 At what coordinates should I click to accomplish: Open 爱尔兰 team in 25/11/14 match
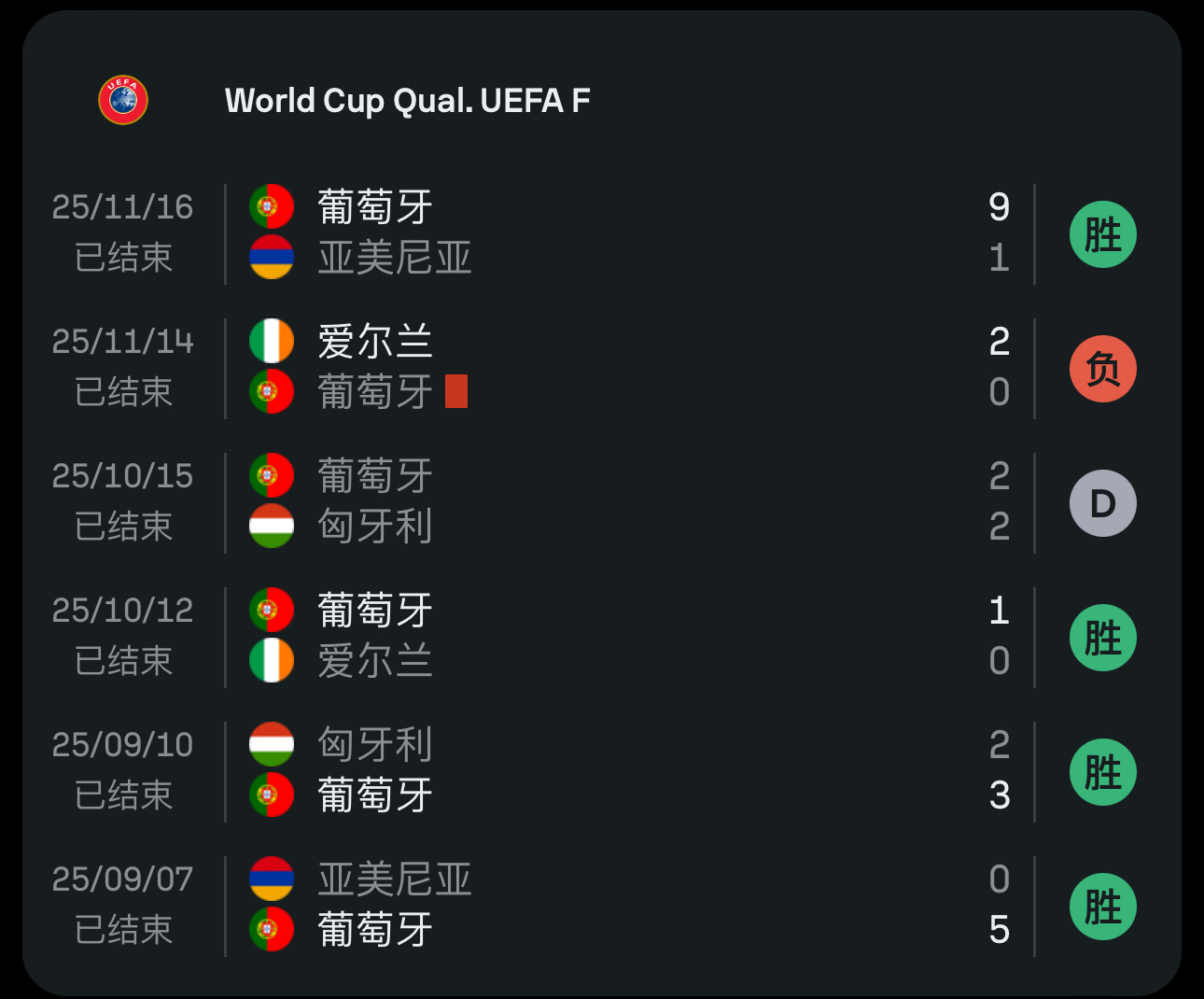click(x=375, y=342)
